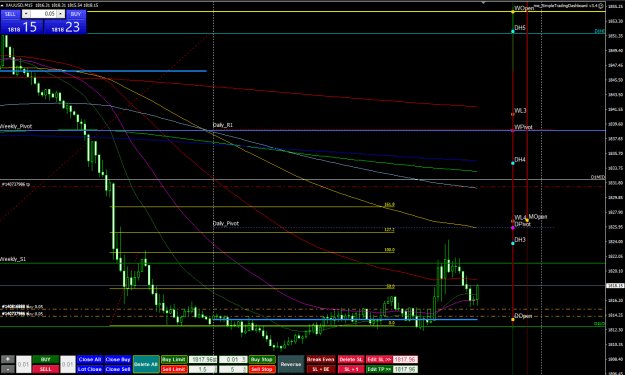This screenshot has height=375, width=625.
Task: Click the Break Even button
Action: coord(320,359)
